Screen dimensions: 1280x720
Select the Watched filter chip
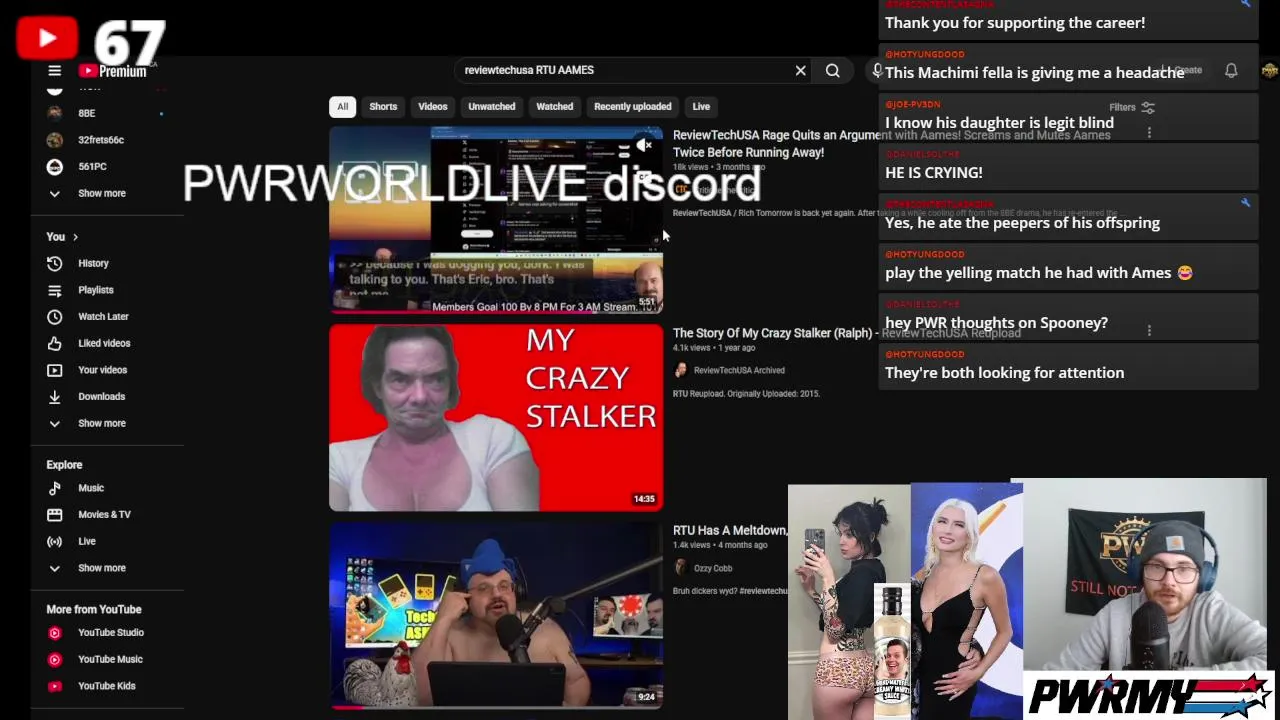[x=554, y=106]
